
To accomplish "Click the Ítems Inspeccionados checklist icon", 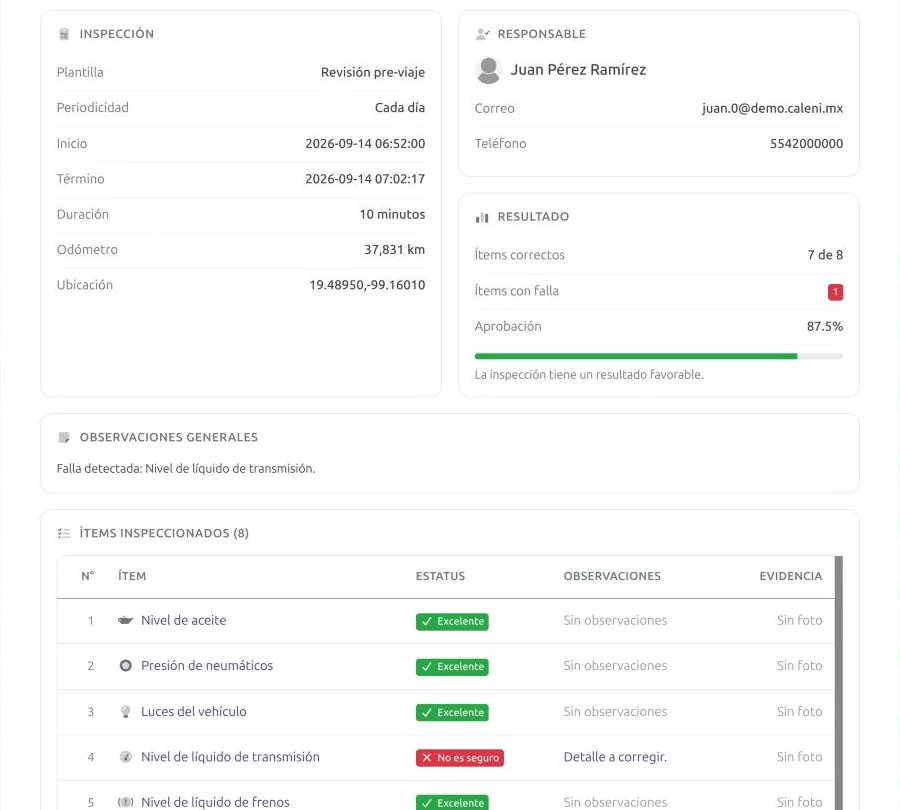I will click(x=64, y=533).
